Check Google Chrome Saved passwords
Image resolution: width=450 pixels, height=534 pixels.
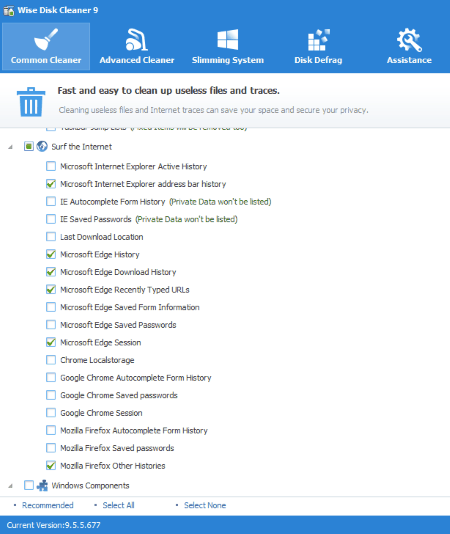[x=51, y=395]
